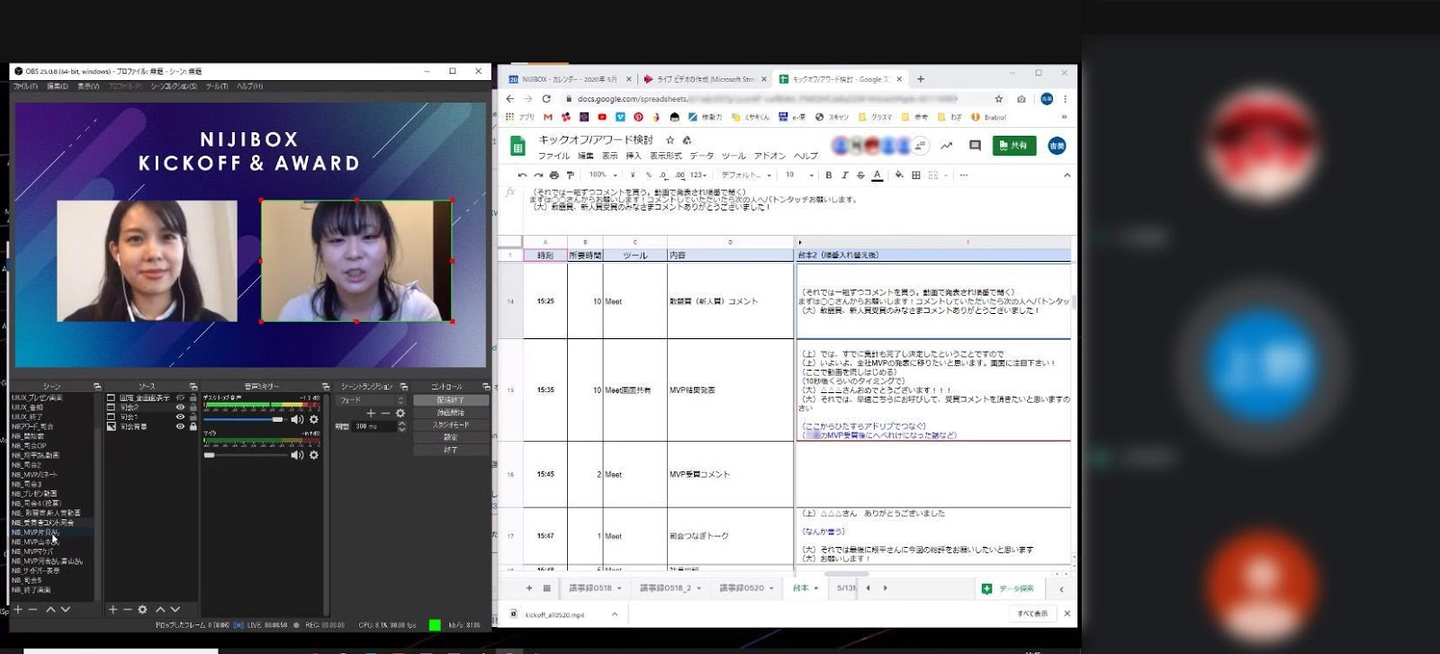Screen dimensions: 1440x654
Task: Bookmark this page with star icon
Action: click(x=998, y=99)
